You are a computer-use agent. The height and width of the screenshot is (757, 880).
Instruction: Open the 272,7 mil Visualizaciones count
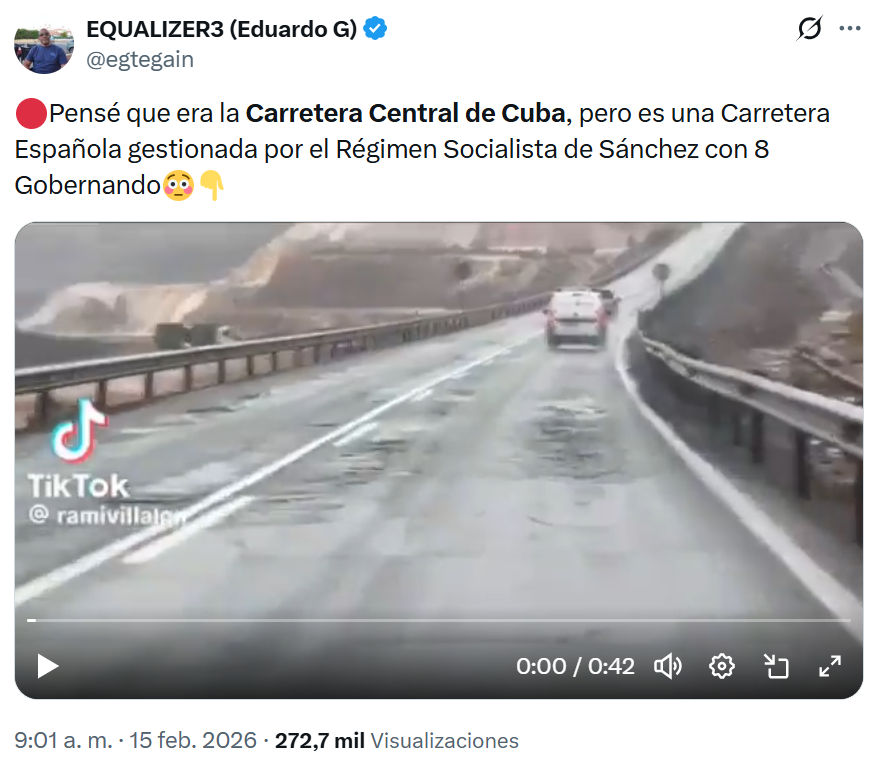pyautogui.click(x=396, y=740)
